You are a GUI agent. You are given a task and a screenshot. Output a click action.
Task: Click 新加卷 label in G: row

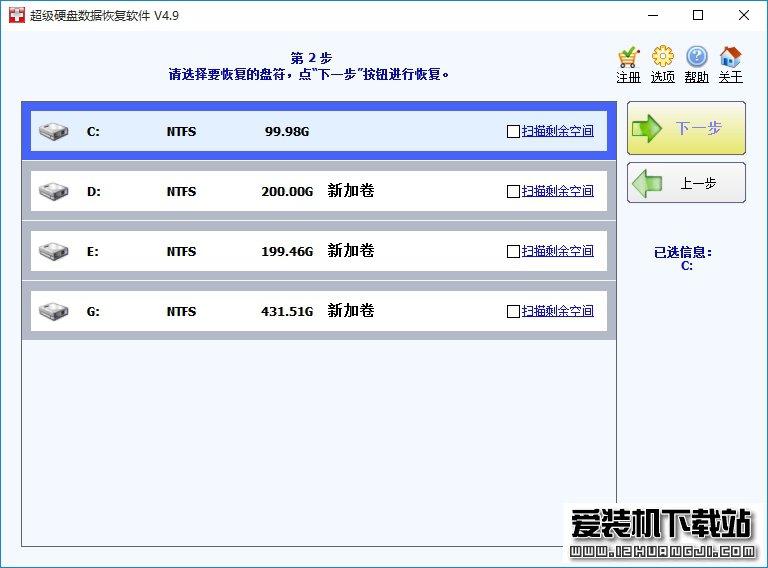pos(351,310)
